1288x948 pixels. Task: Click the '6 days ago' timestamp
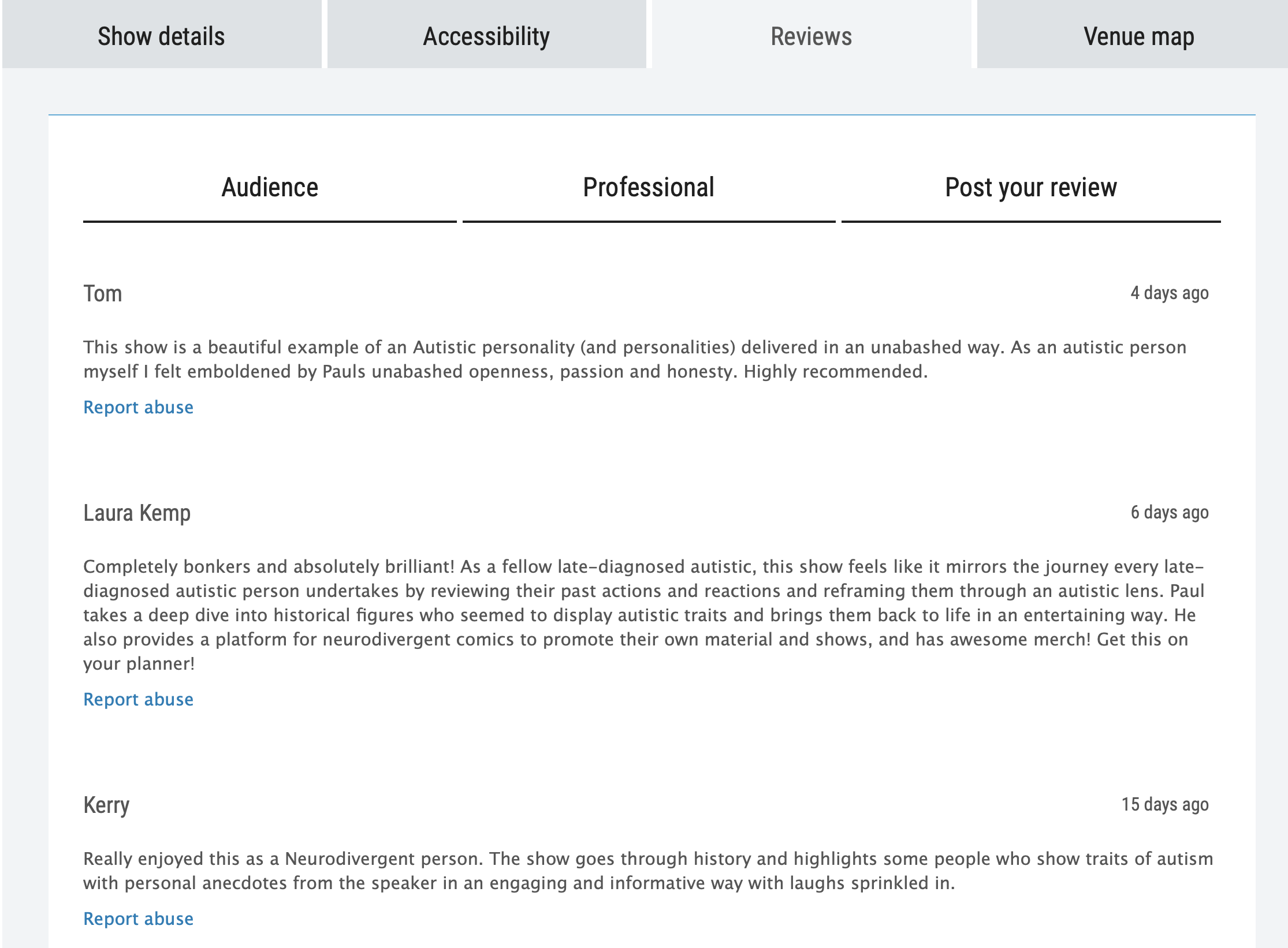[x=1170, y=512]
